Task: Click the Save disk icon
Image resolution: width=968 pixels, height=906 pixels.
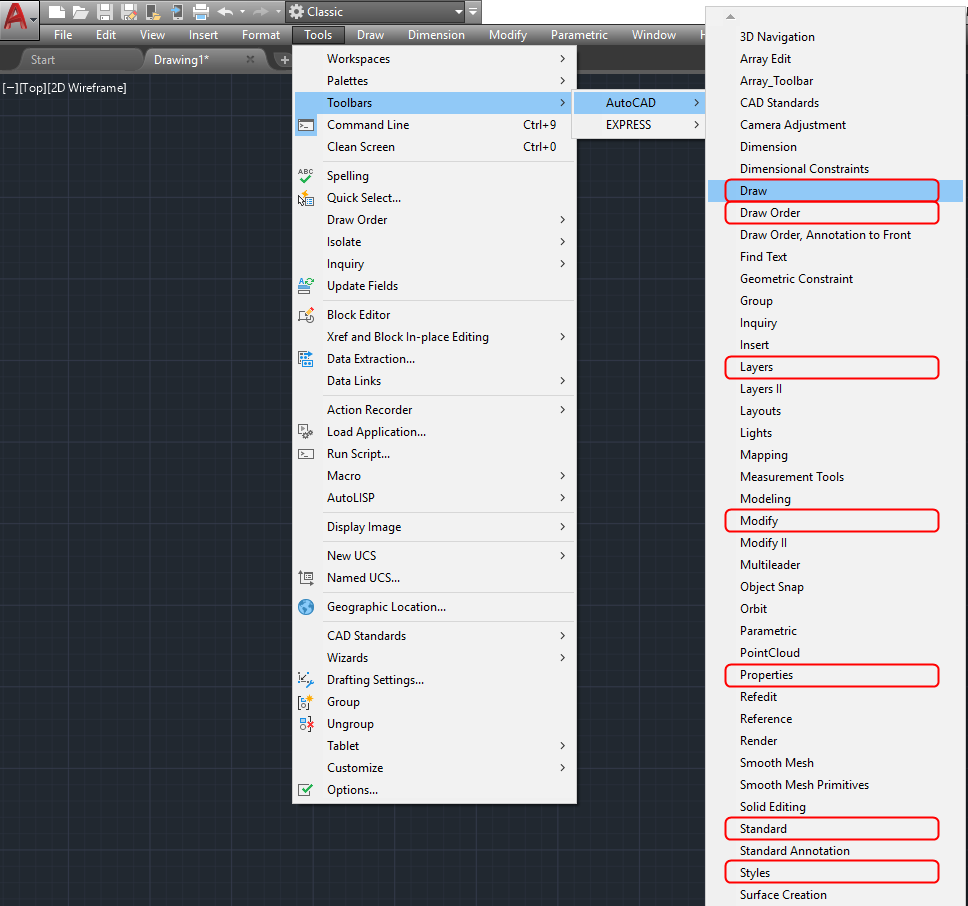Action: coord(105,11)
